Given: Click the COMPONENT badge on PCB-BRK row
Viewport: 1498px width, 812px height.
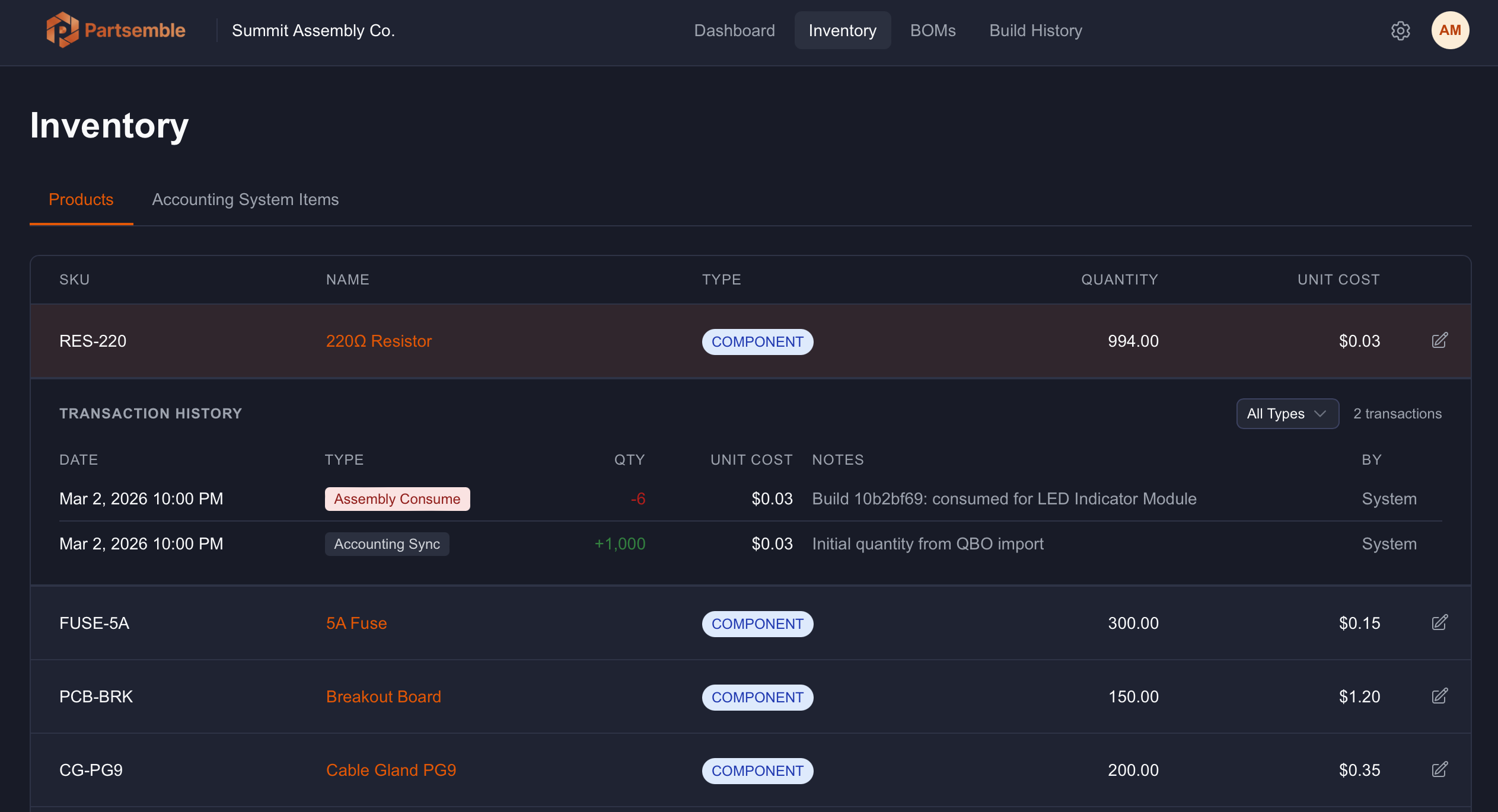Looking at the screenshot, I should pos(757,697).
